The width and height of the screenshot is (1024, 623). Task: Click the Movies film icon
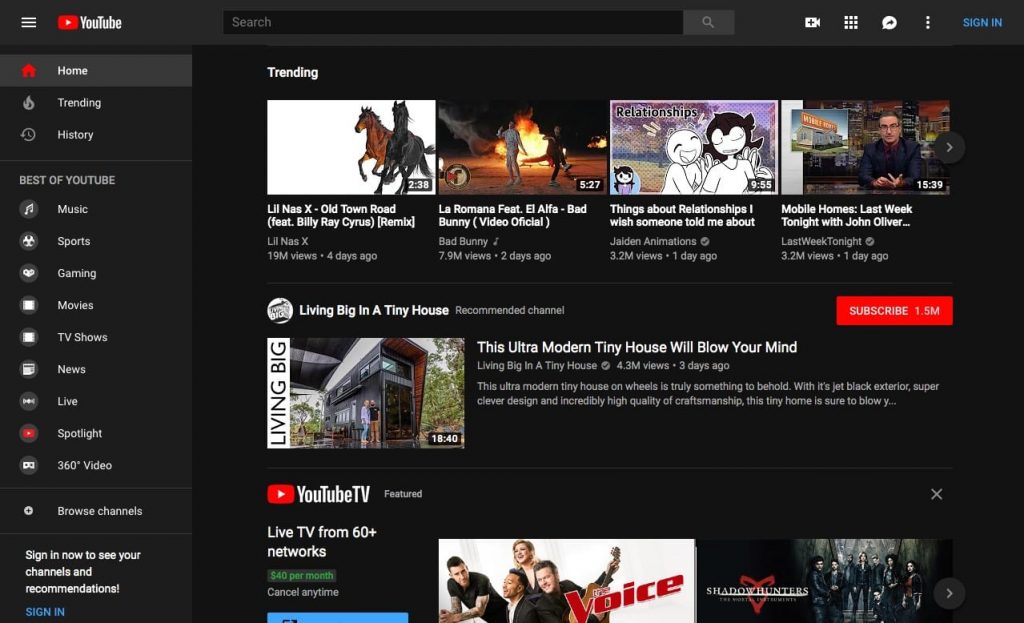click(x=29, y=305)
